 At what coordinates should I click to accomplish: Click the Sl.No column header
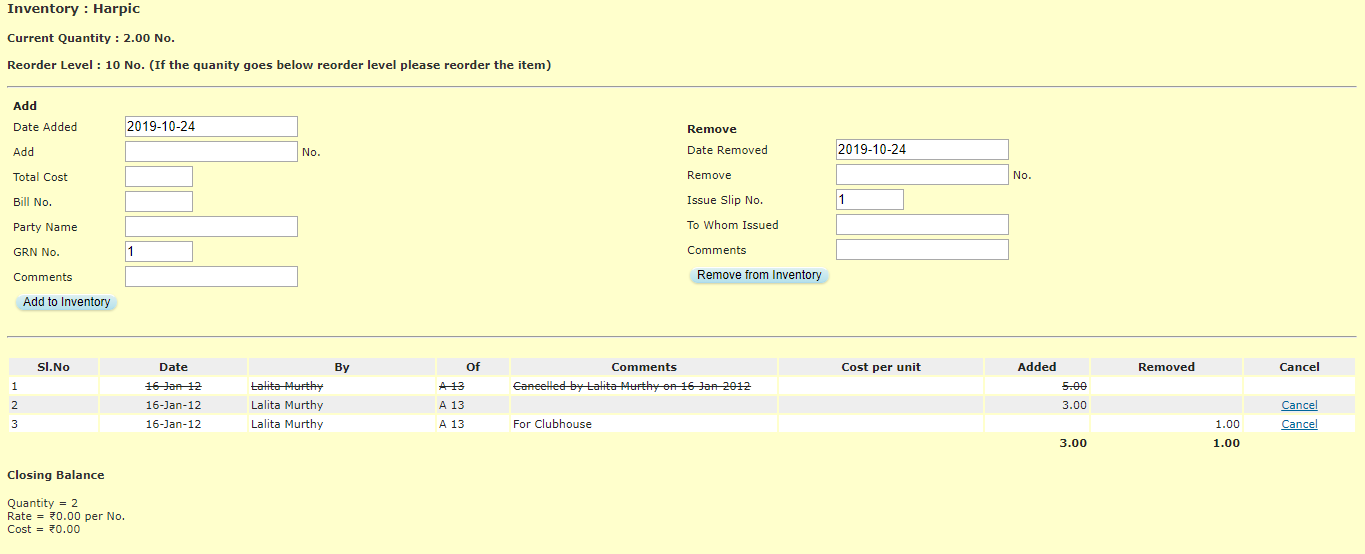point(54,367)
